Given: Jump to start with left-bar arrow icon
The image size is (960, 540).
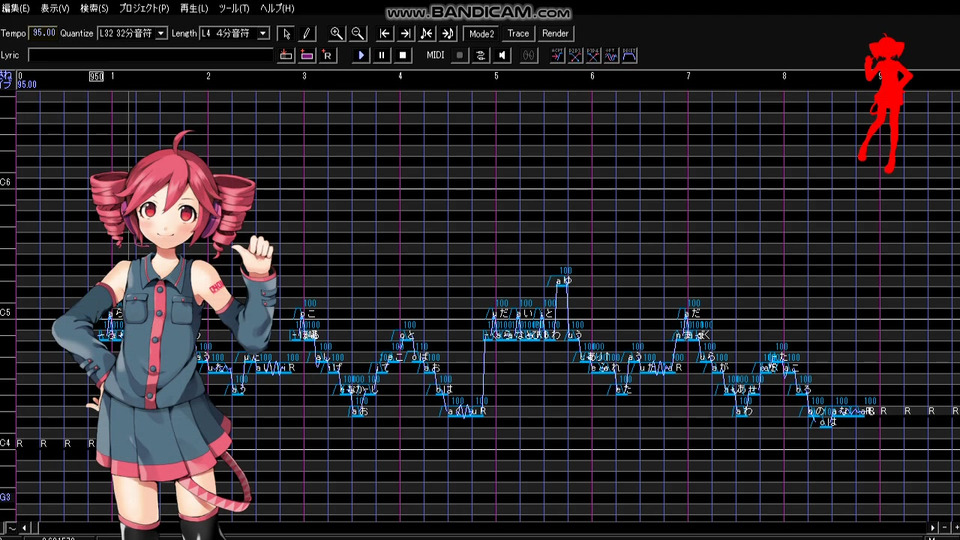Looking at the screenshot, I should 384,34.
